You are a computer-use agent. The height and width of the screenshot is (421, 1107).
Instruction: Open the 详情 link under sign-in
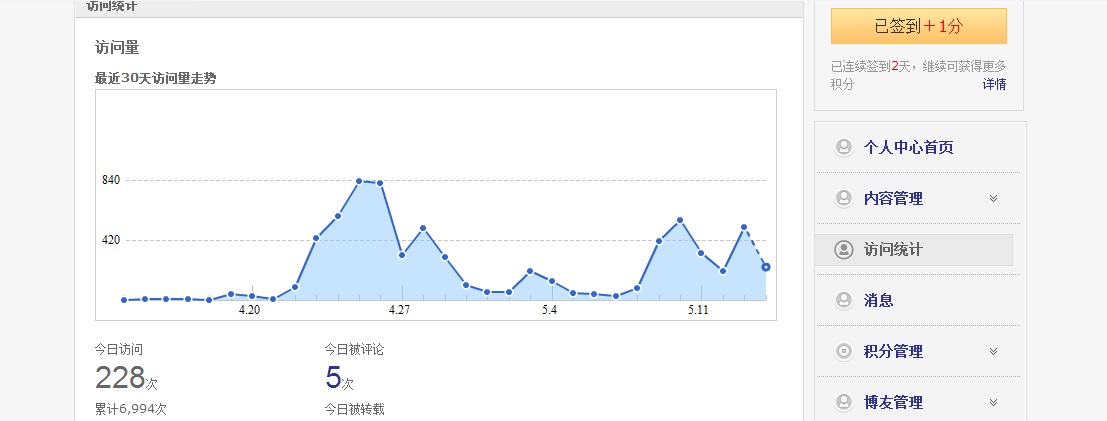click(994, 84)
